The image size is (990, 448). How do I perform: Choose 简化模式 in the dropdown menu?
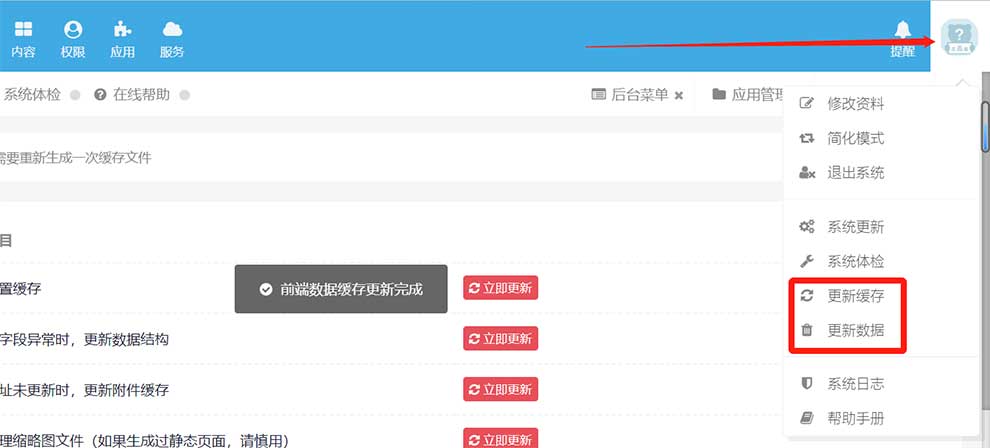tap(855, 139)
